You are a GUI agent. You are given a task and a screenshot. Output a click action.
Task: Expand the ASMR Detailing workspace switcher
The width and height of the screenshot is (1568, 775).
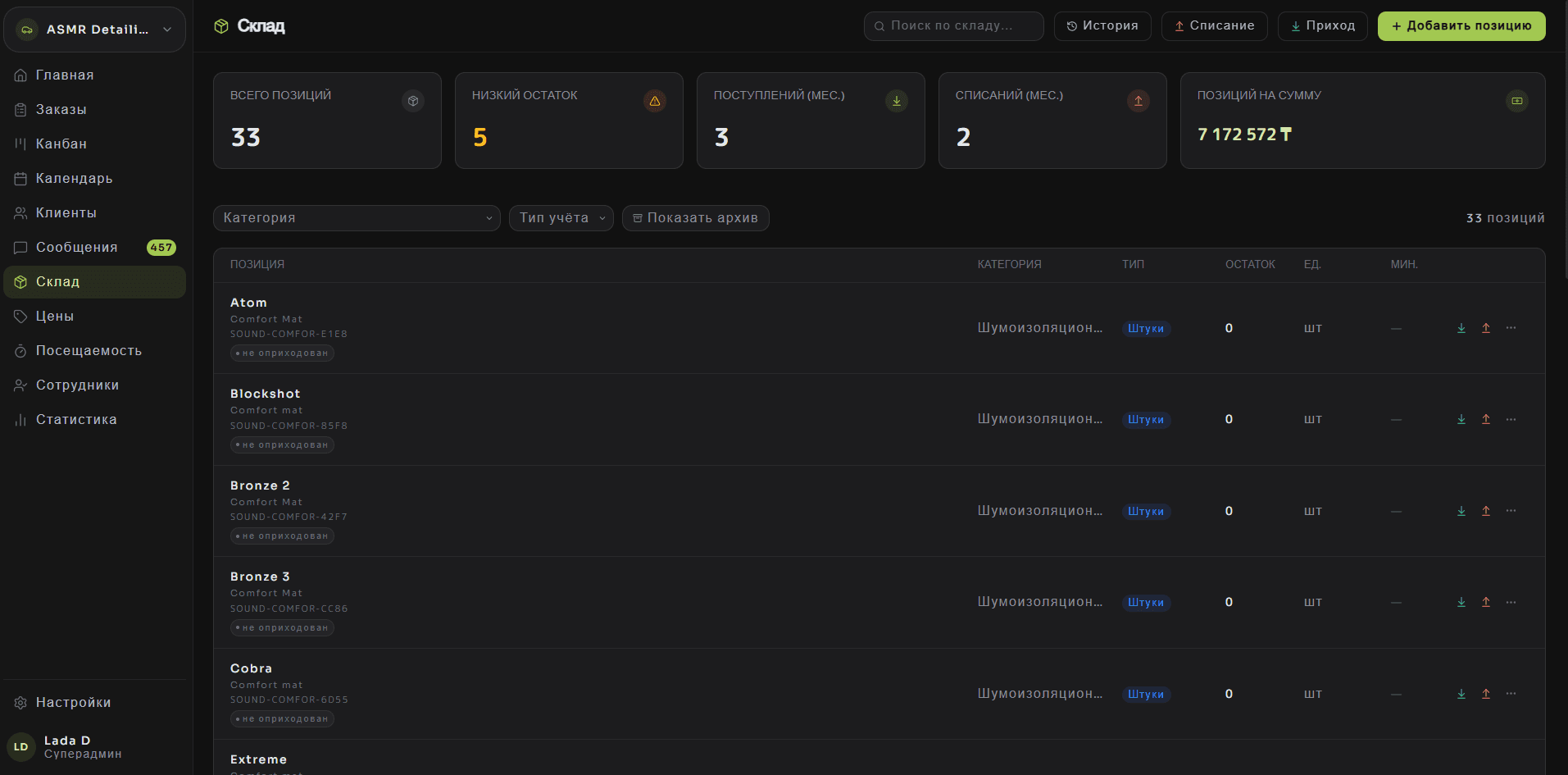coord(95,30)
